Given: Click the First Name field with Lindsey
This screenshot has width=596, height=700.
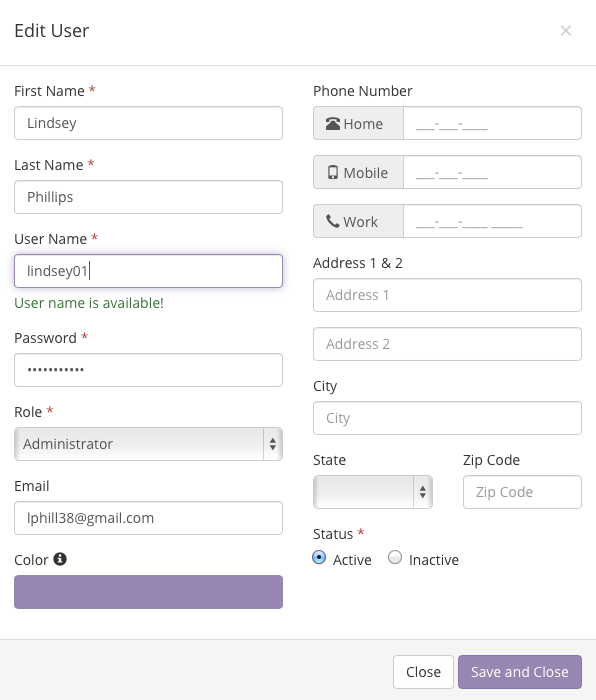Looking at the screenshot, I should click(x=148, y=123).
